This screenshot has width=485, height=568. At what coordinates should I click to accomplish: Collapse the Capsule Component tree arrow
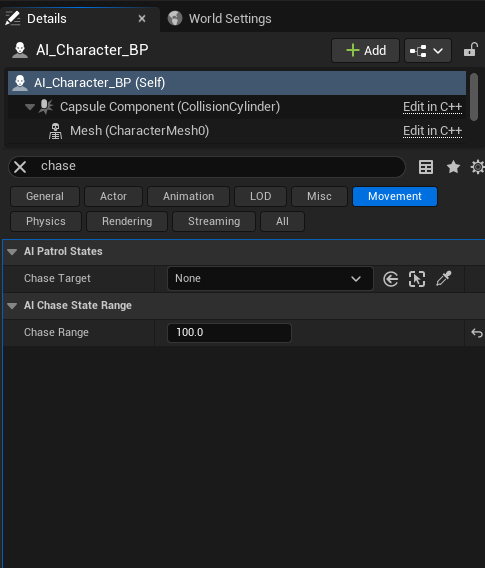click(30, 107)
